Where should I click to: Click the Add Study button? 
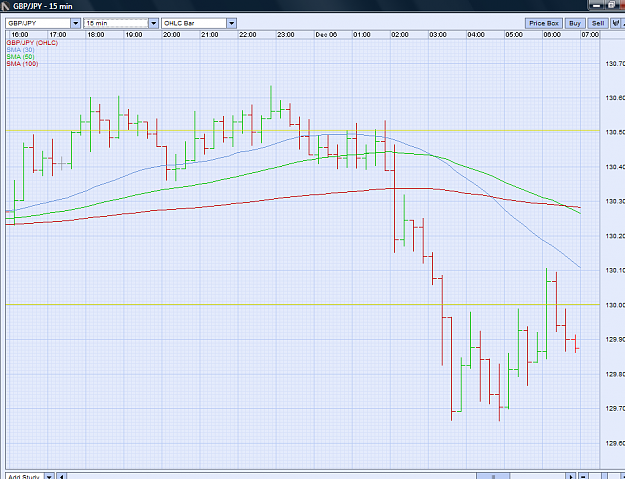(x=24, y=476)
